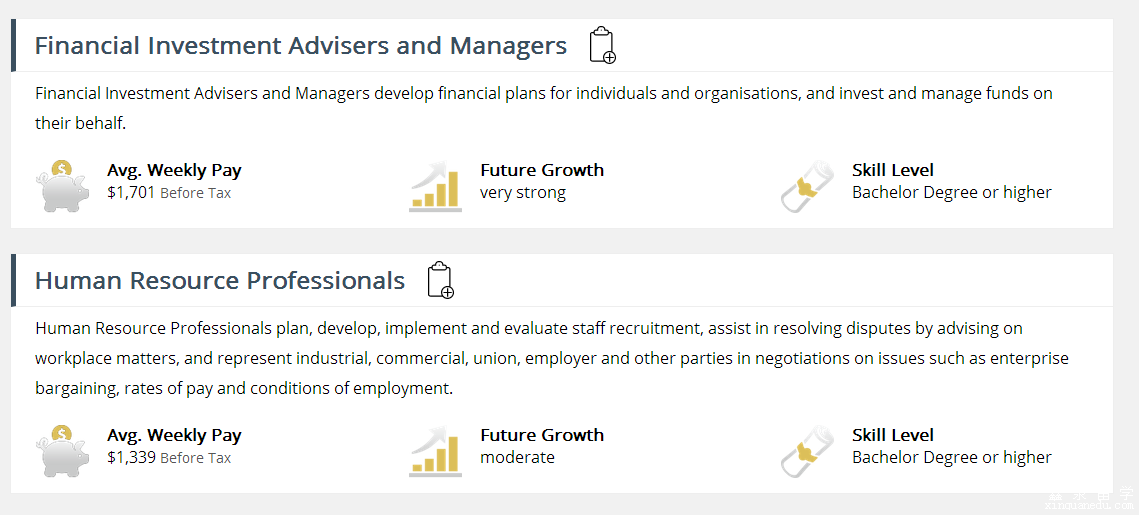
Task: Open Human Resource Professionals heading
Action: point(220,281)
